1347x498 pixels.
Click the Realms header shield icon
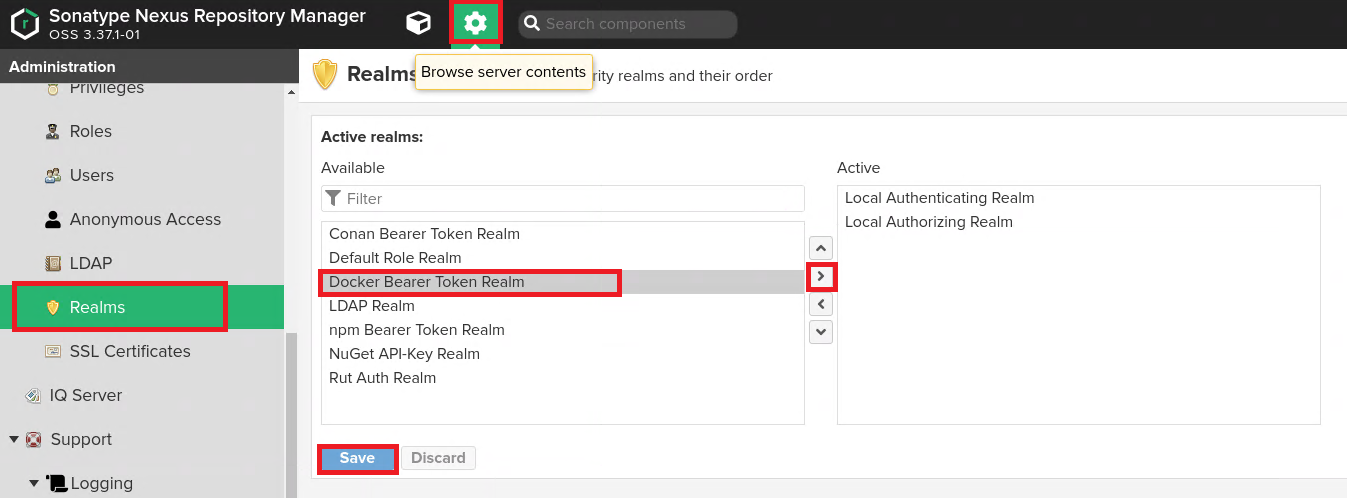325,75
